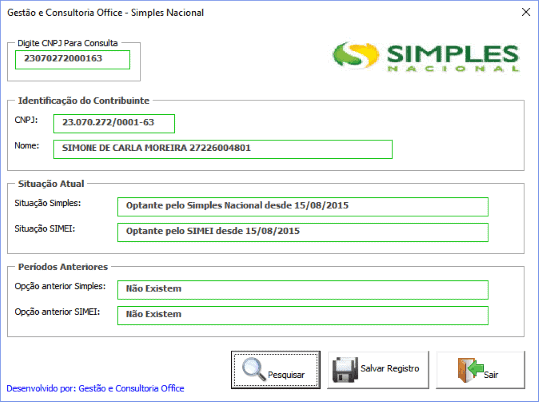Open Desenvolvido por Gestão e Consultoria Office link
The width and height of the screenshot is (539, 402).
pos(95,389)
